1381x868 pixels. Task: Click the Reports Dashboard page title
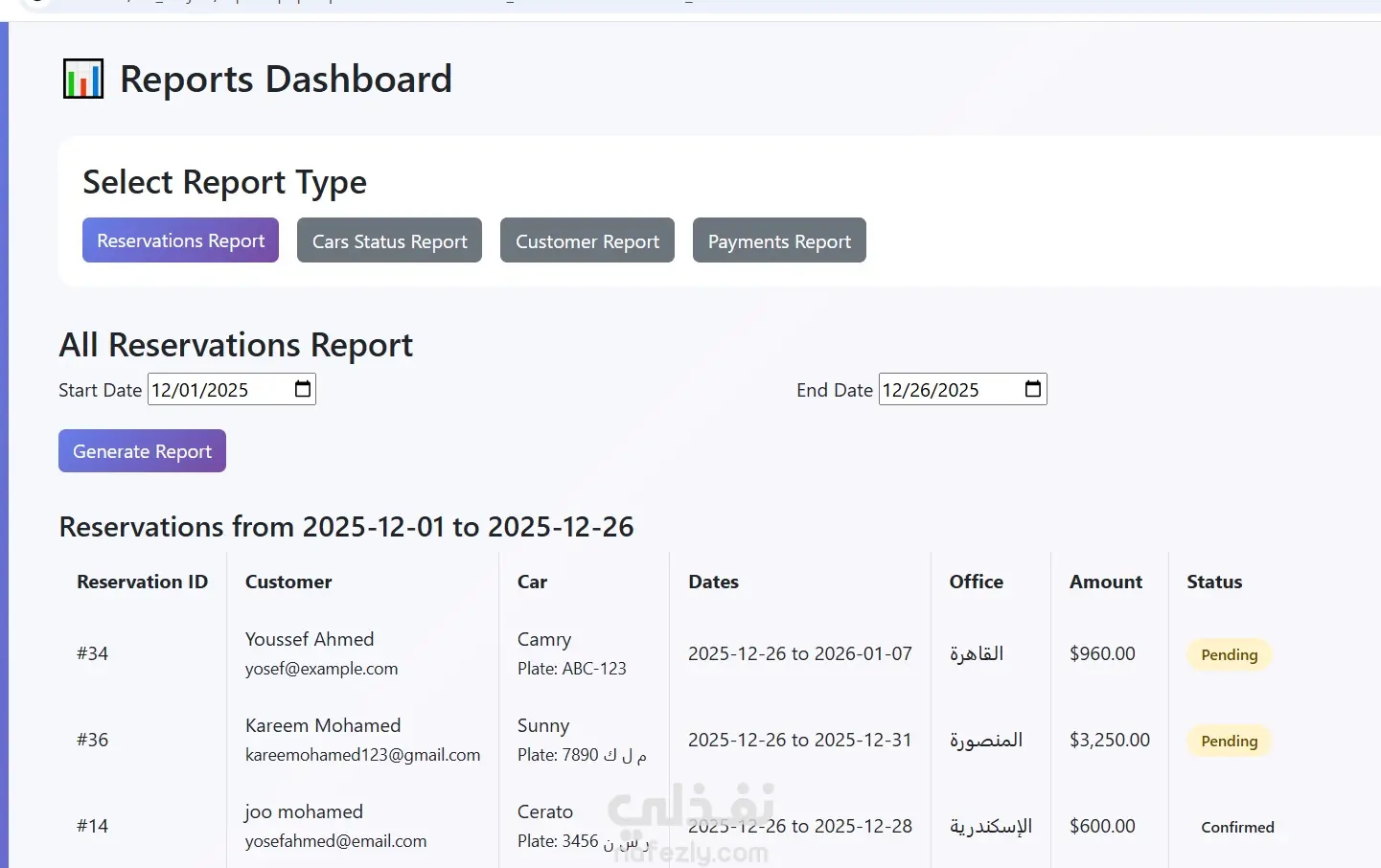pyautogui.click(x=286, y=79)
